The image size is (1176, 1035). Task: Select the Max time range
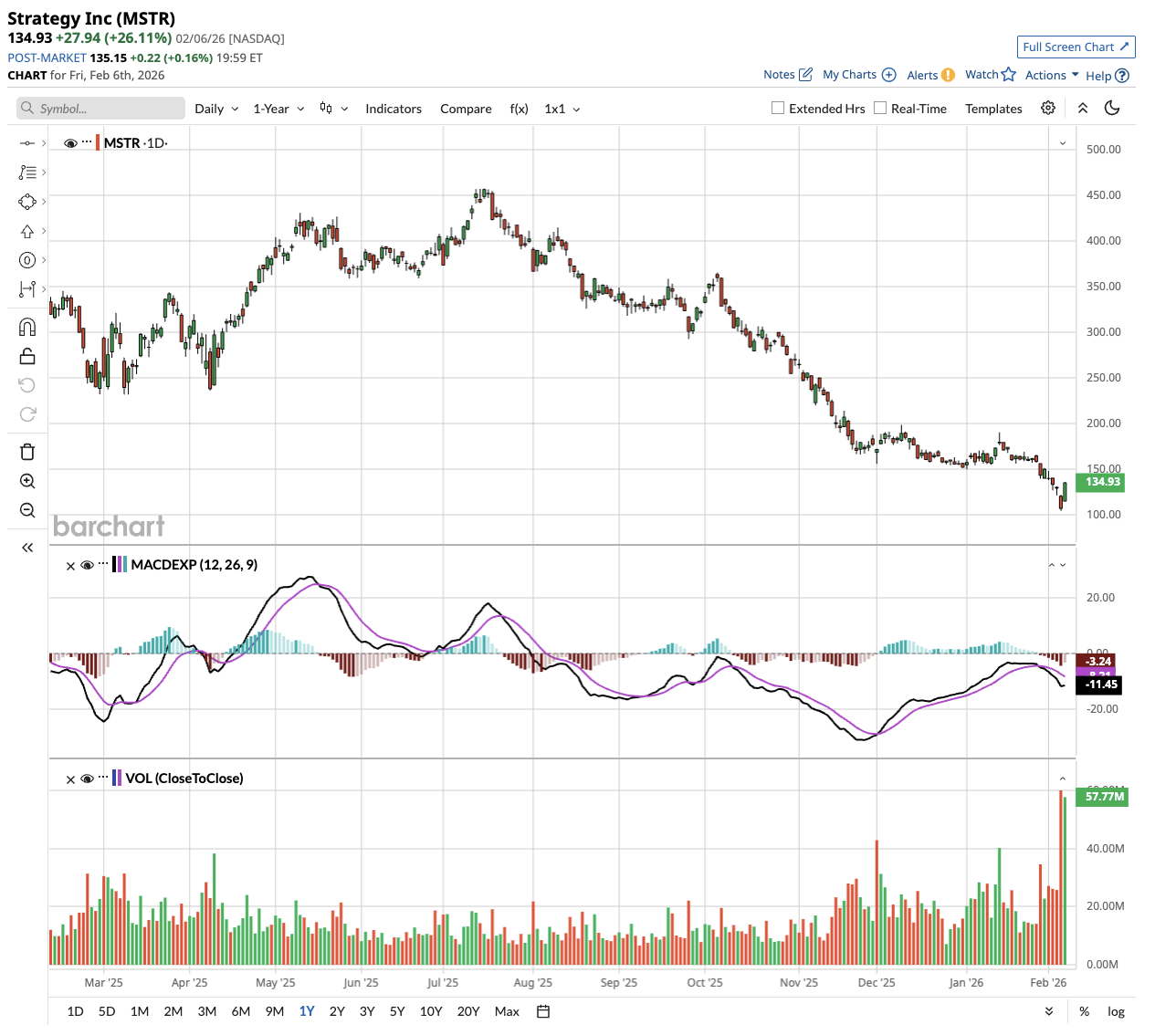pos(507,1011)
